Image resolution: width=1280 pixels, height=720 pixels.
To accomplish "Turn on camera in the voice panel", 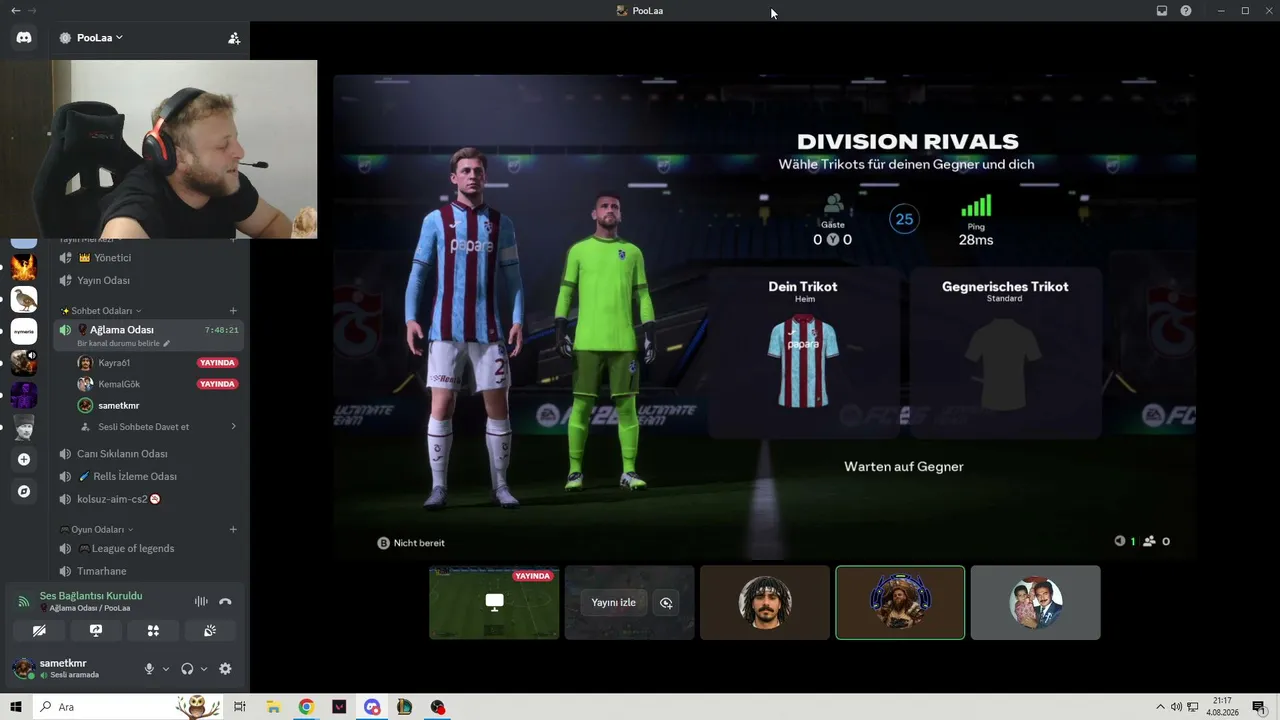I will coord(39,631).
